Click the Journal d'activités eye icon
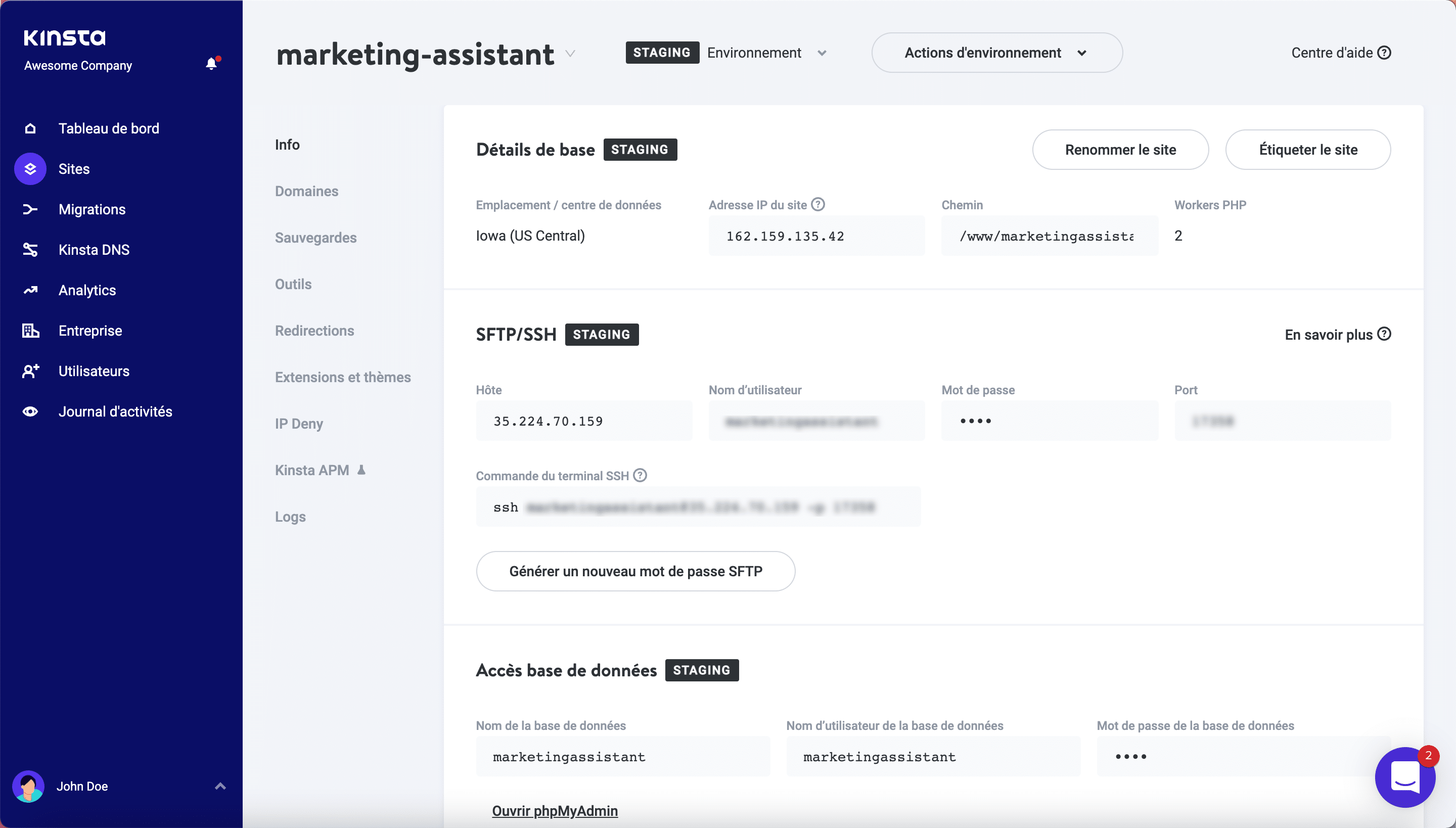 pyautogui.click(x=30, y=411)
